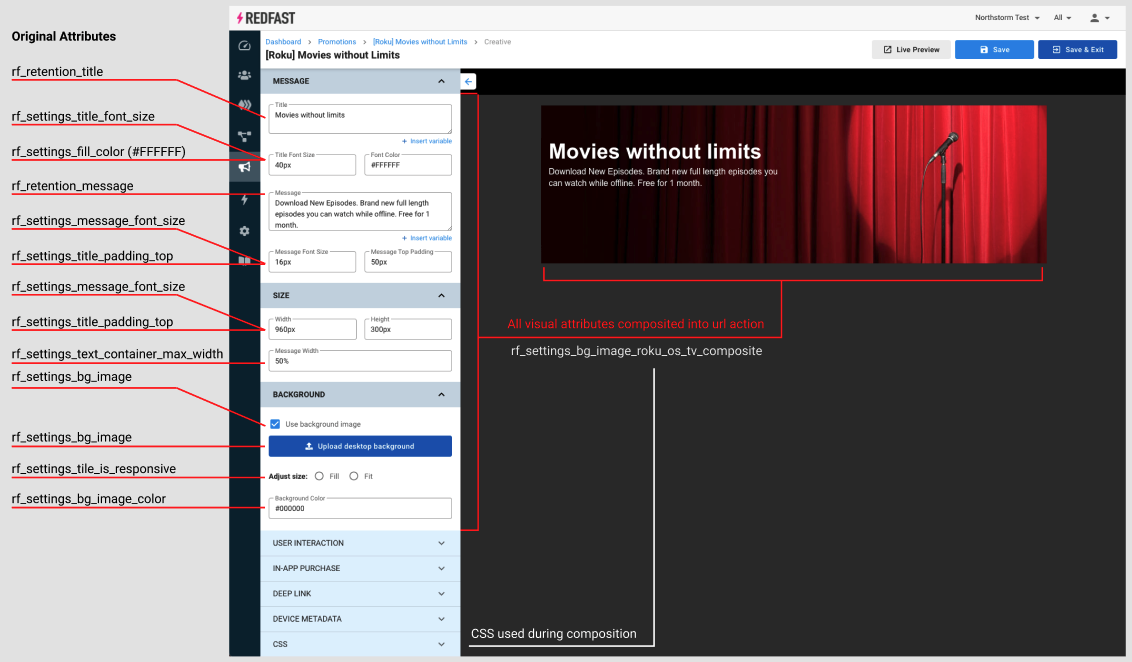Expand the DEVICE METADATA section
1132x662 pixels.
click(x=360, y=619)
